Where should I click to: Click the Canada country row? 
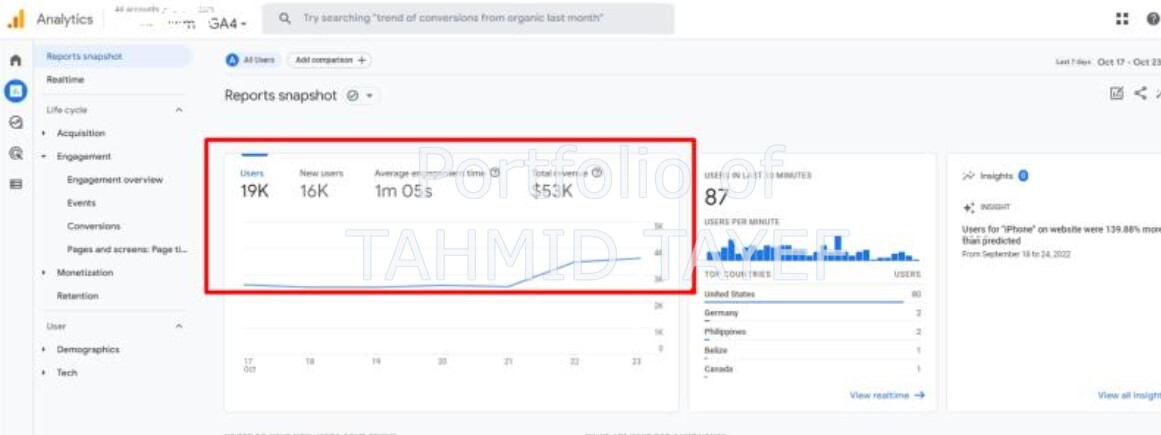pos(812,369)
